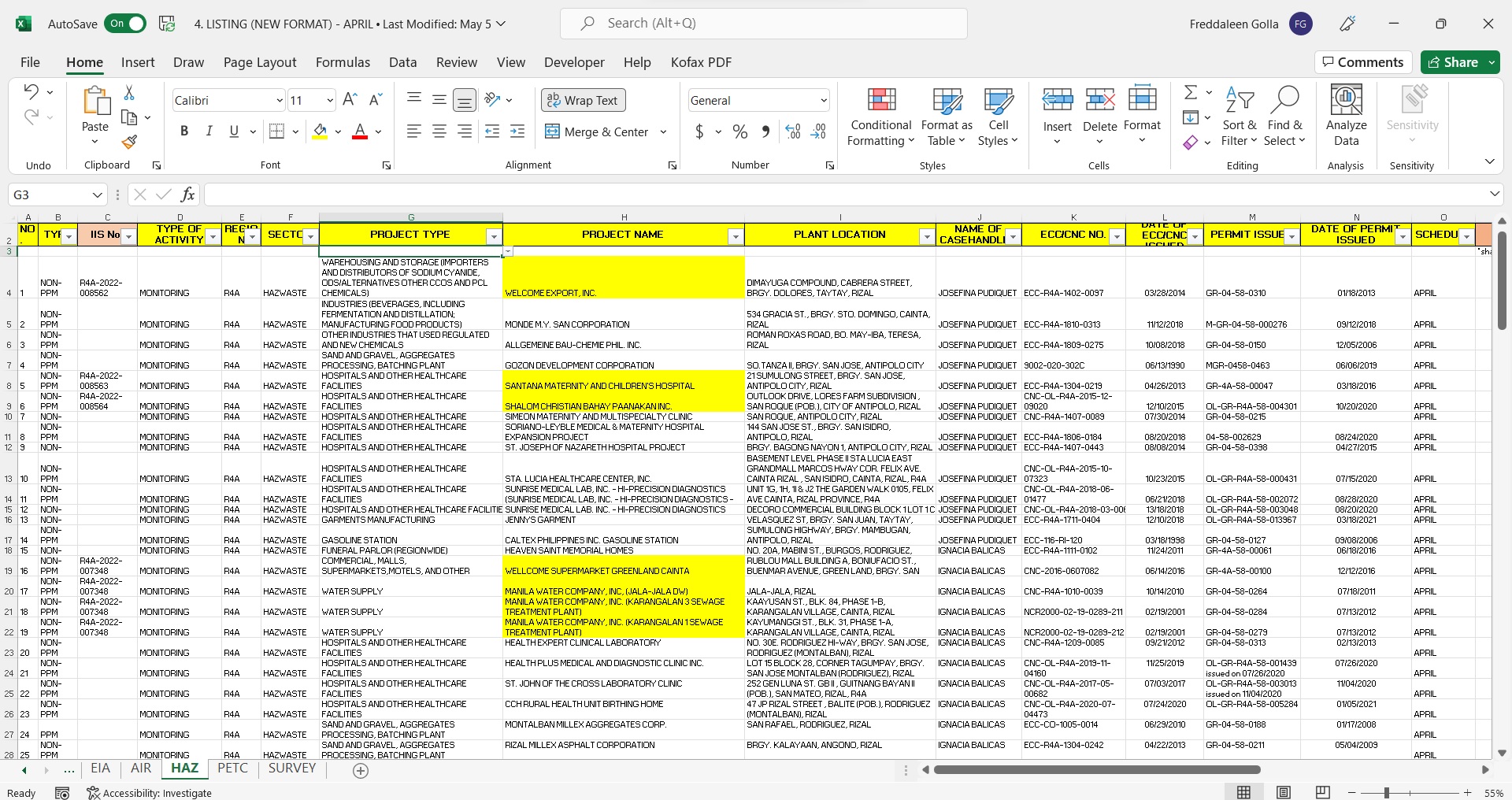Toggle the AutoSave switch off
Screen dimensions: 1512x800
(x=125, y=24)
